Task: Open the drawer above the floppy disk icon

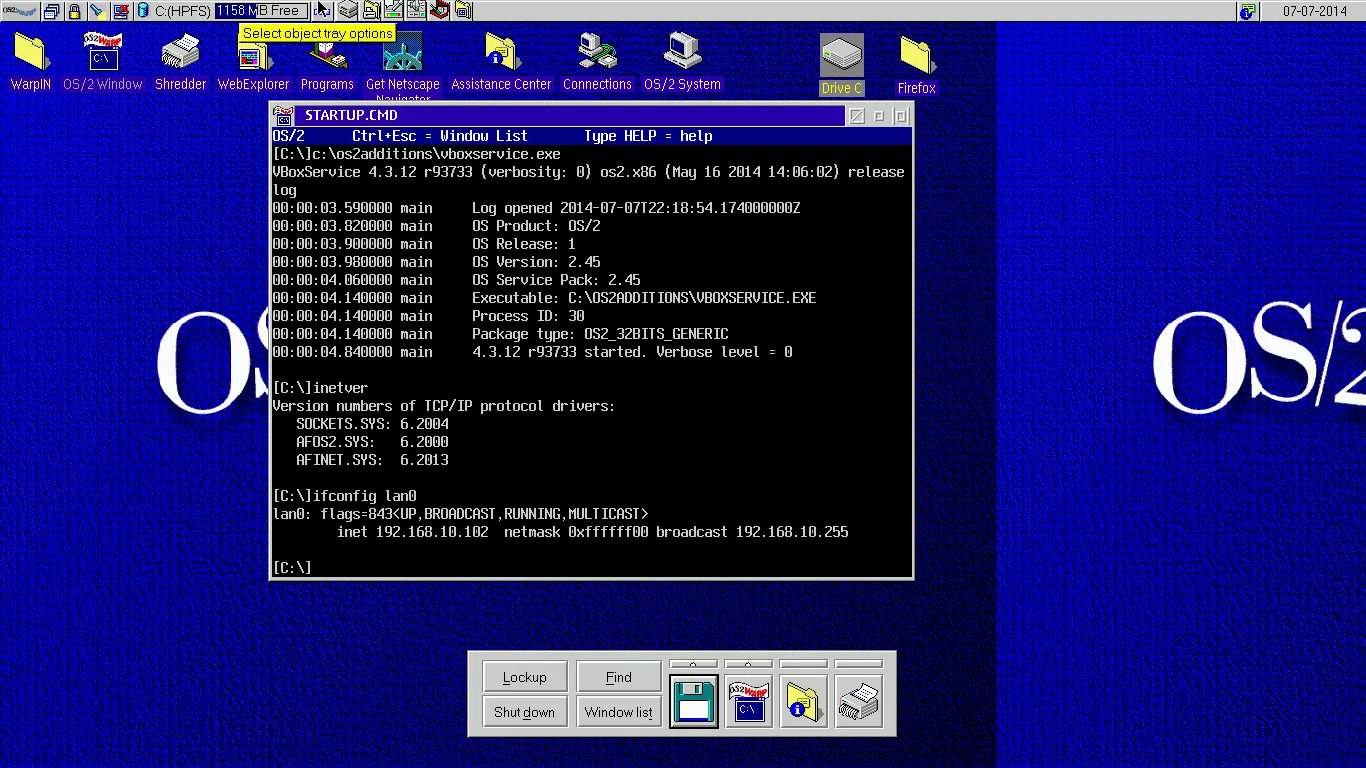Action: point(694,664)
